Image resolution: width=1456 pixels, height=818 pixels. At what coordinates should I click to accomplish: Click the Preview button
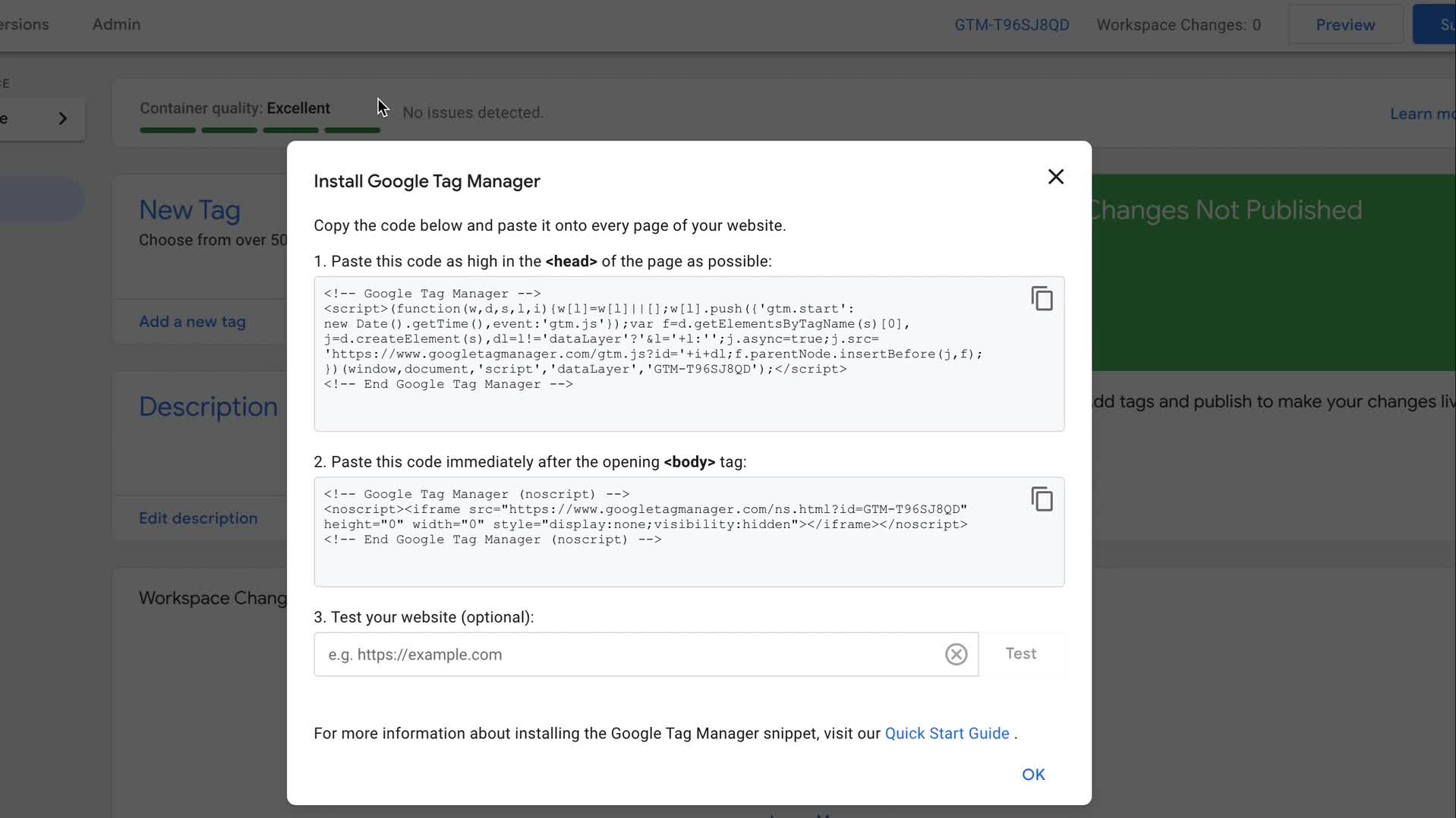pyautogui.click(x=1344, y=25)
